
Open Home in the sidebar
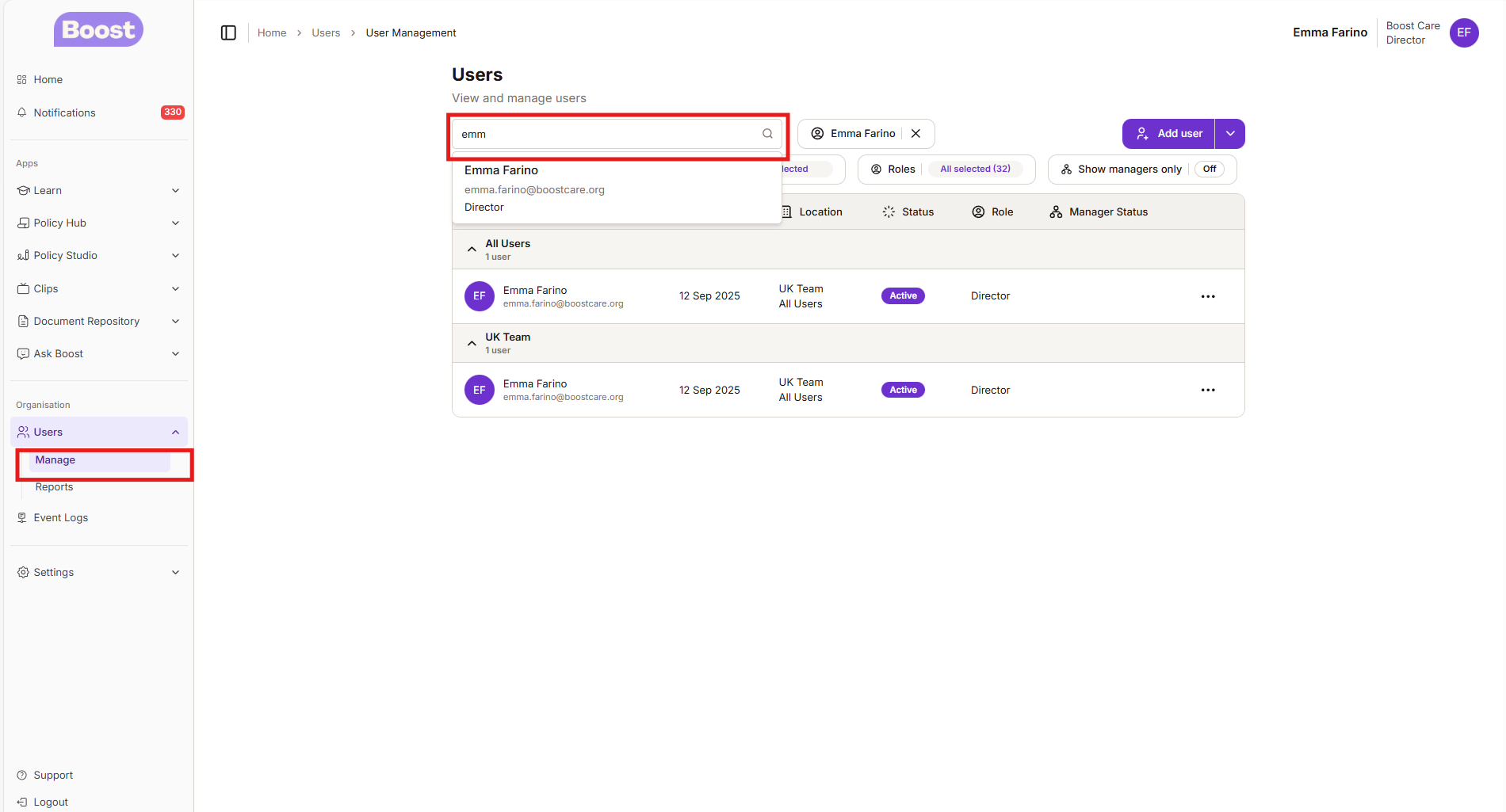tap(99, 80)
